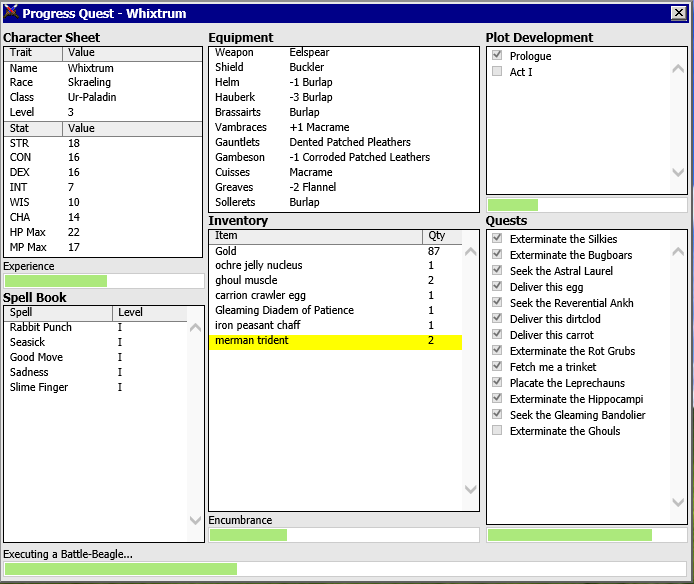Toggle Exterminate the Ghouls checkbox
Viewport: 694px width, 584px height.
coord(497,430)
